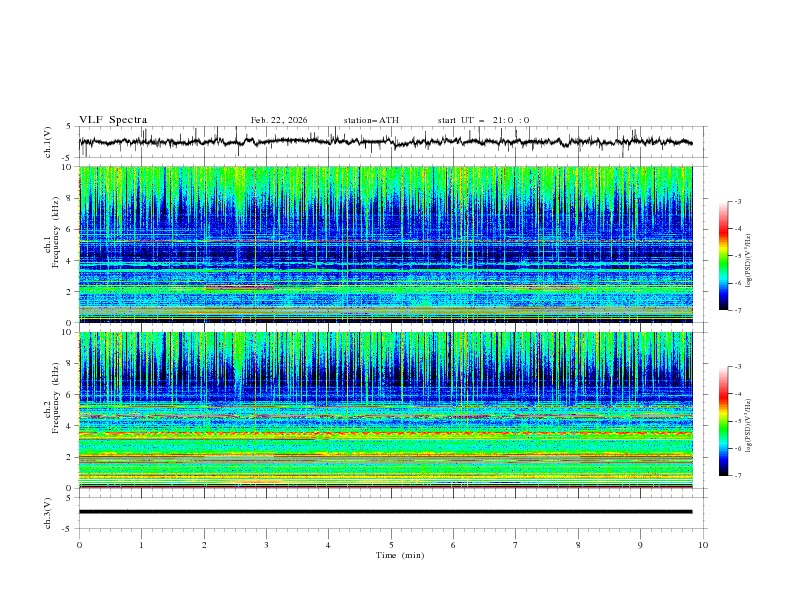792x612 pixels.
Task: Click the "Time (min)" axis title
Action: coord(400,555)
